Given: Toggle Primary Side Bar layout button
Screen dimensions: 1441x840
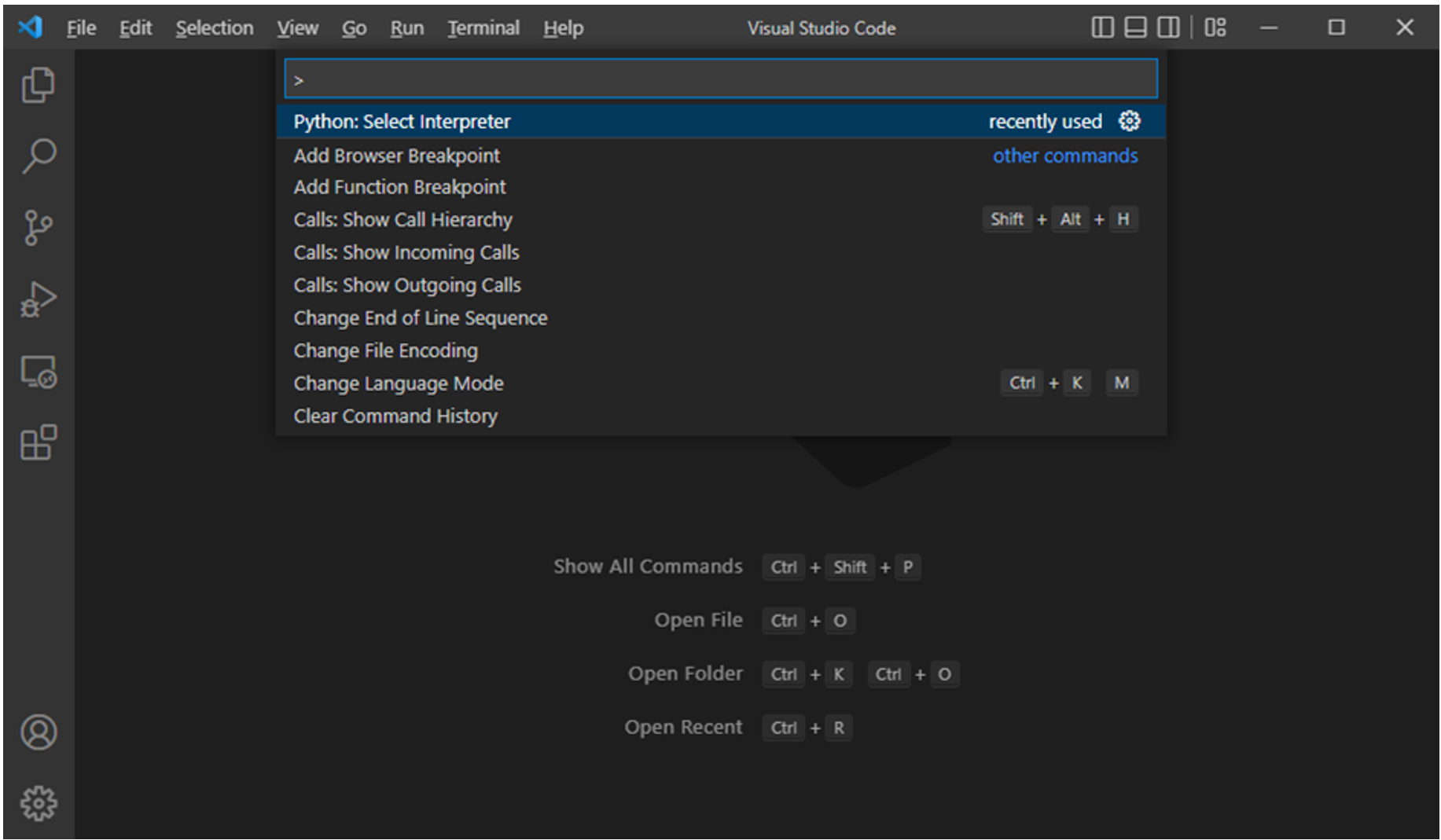Looking at the screenshot, I should click(x=1102, y=28).
